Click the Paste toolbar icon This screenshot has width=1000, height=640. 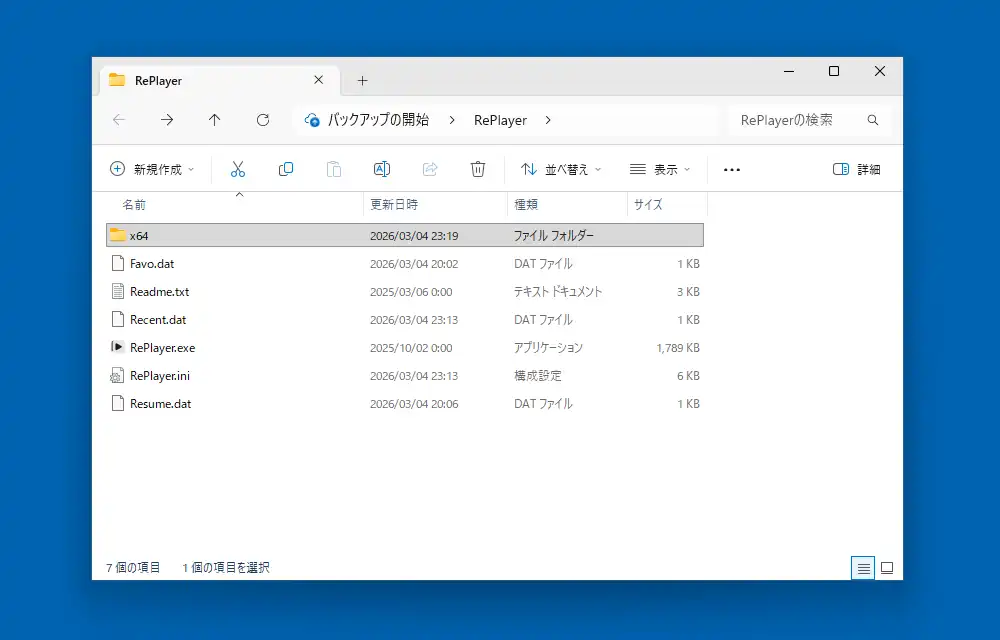[334, 169]
